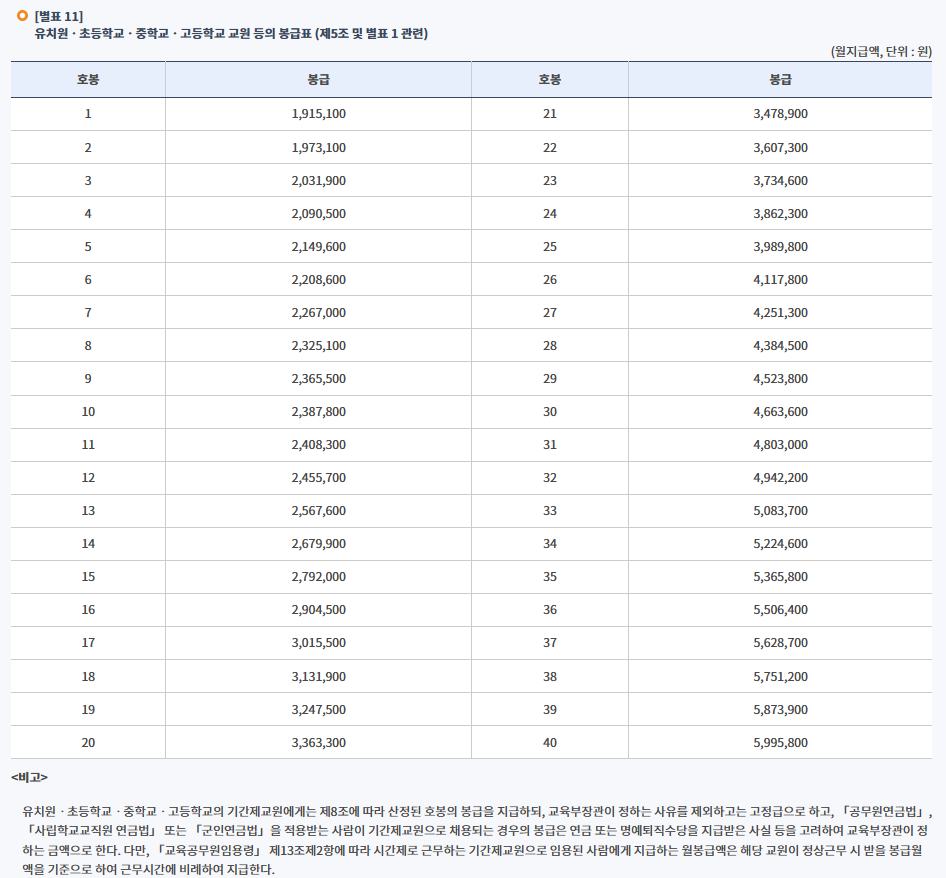Select salary cell 2,567,600
Viewport: 946px width, 878px height.
click(x=319, y=511)
